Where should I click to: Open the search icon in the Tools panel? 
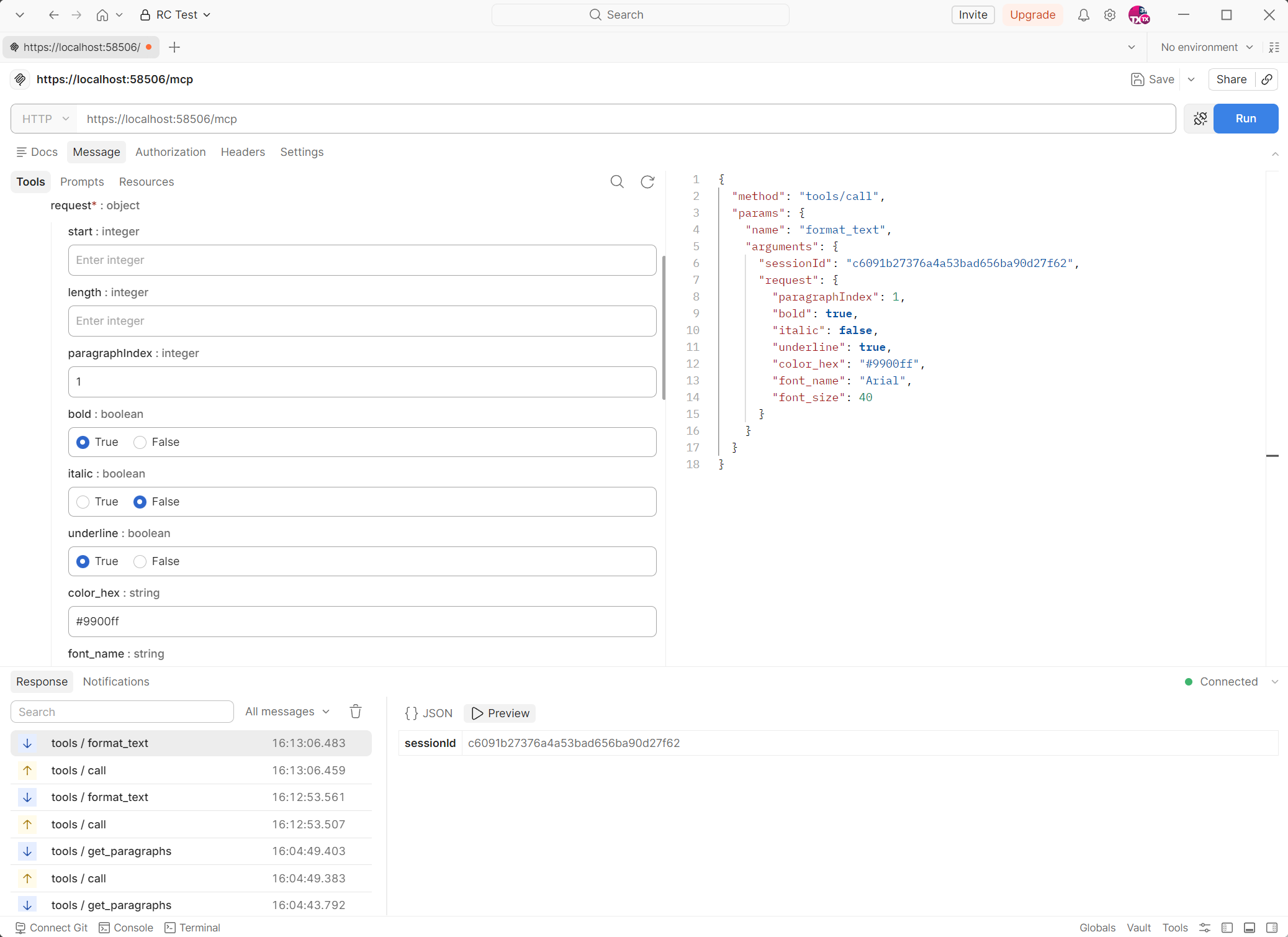616,181
